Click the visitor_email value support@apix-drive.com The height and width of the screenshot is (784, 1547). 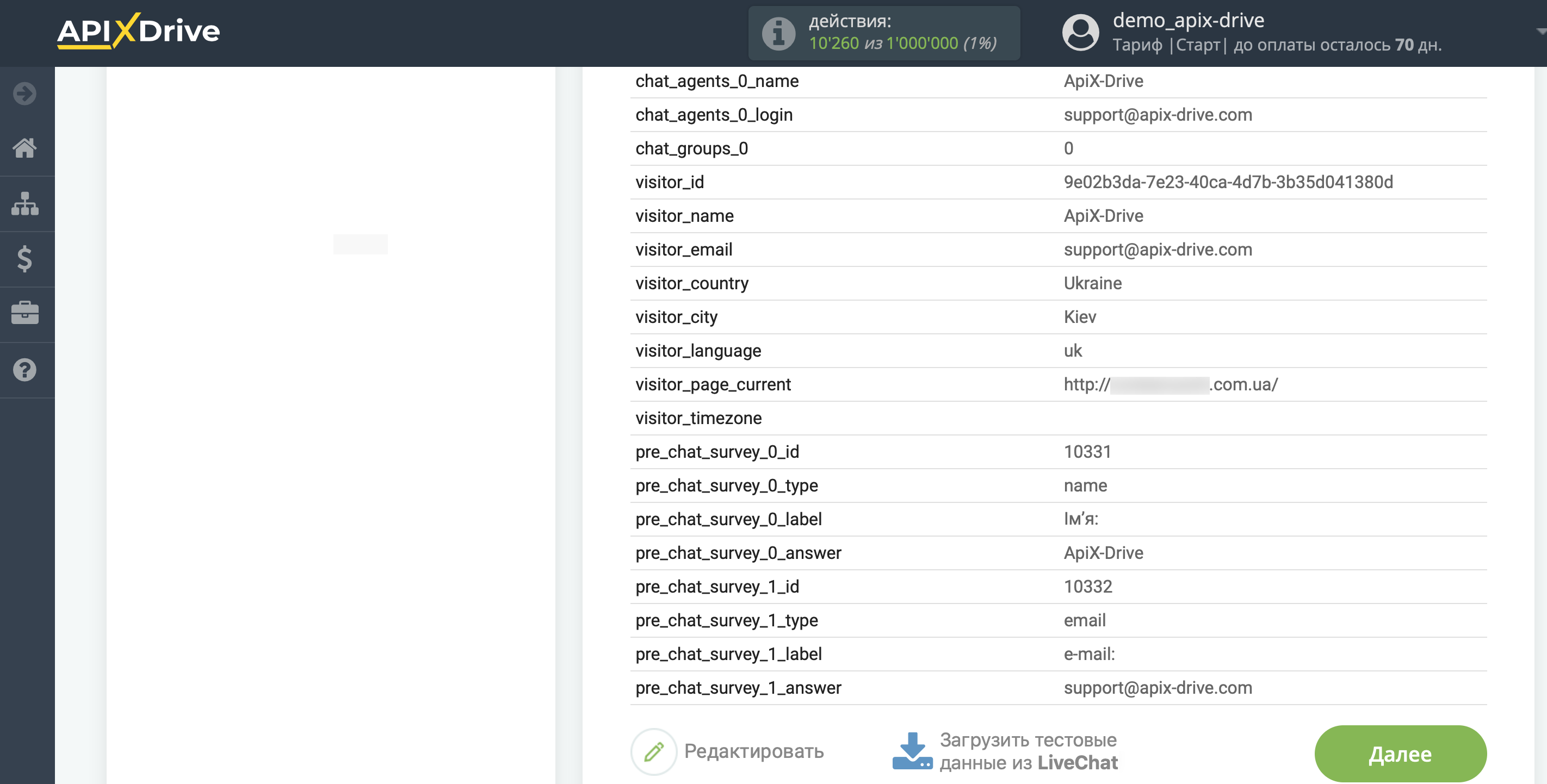point(1158,249)
